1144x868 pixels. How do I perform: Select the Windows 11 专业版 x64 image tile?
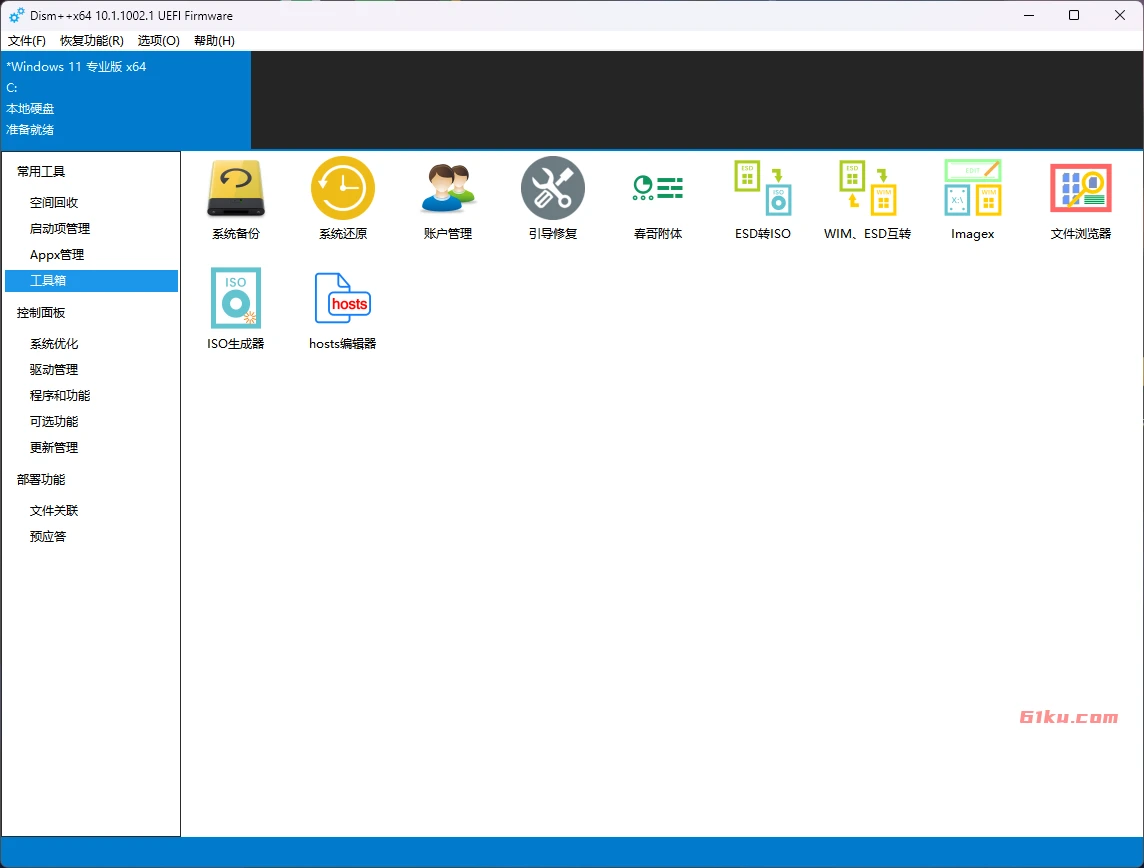coord(125,100)
